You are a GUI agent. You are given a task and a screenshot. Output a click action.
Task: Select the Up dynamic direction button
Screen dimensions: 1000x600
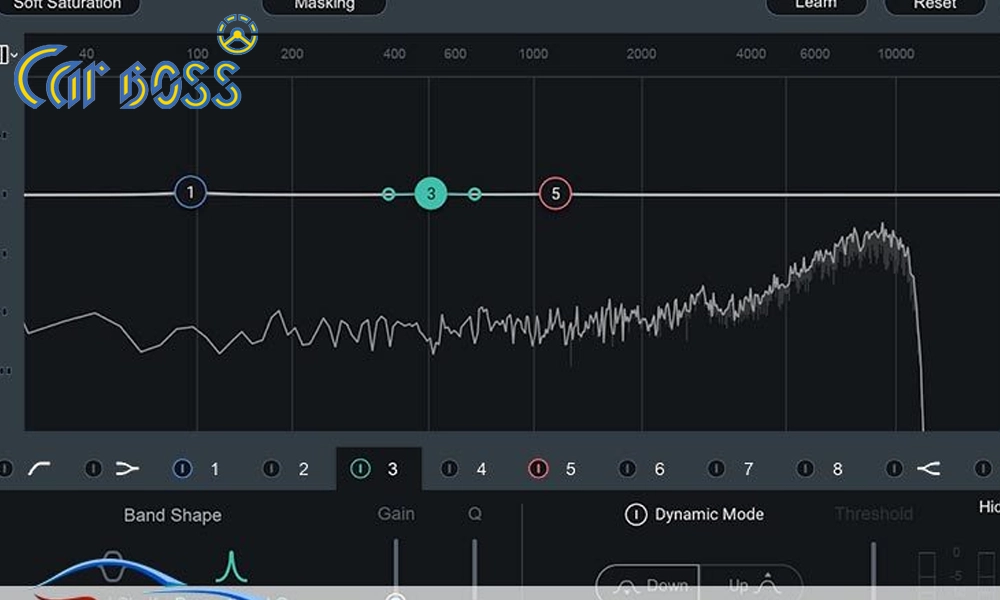(x=751, y=582)
